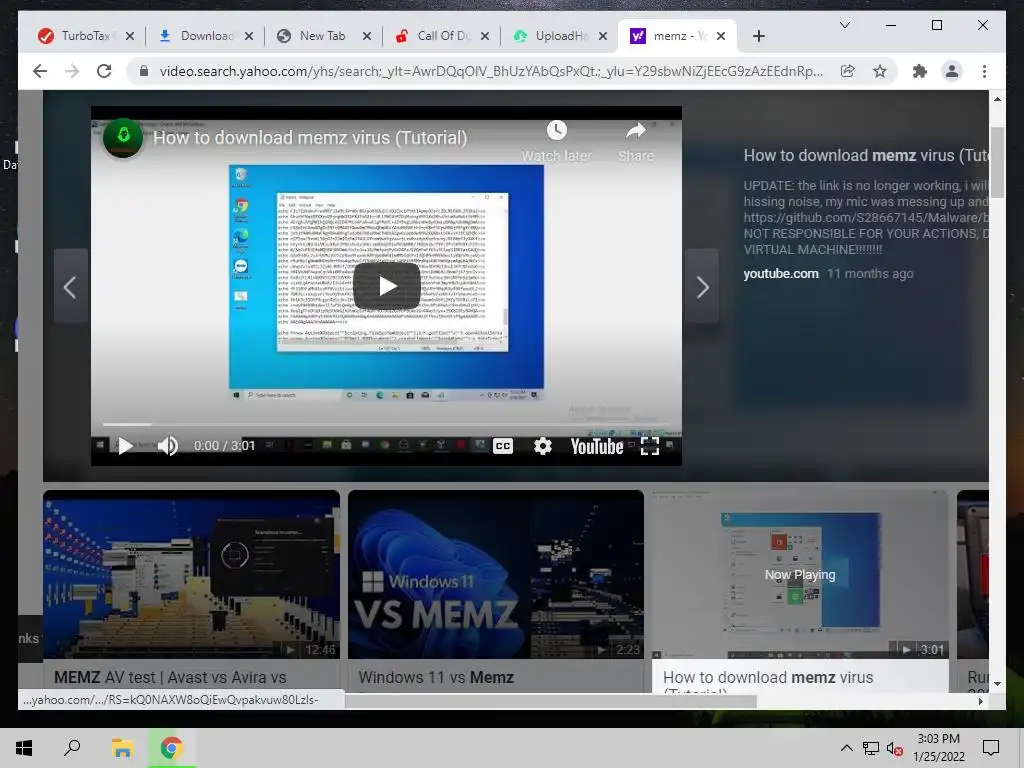The image size is (1024, 768).
Task: Open the side panel video title link
Action: pos(866,155)
